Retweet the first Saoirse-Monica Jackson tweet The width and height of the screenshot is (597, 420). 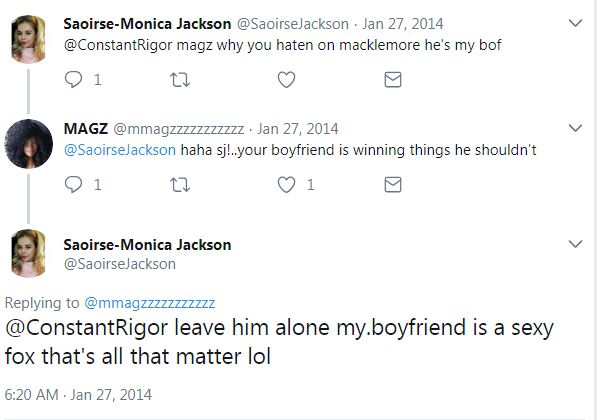click(x=180, y=80)
